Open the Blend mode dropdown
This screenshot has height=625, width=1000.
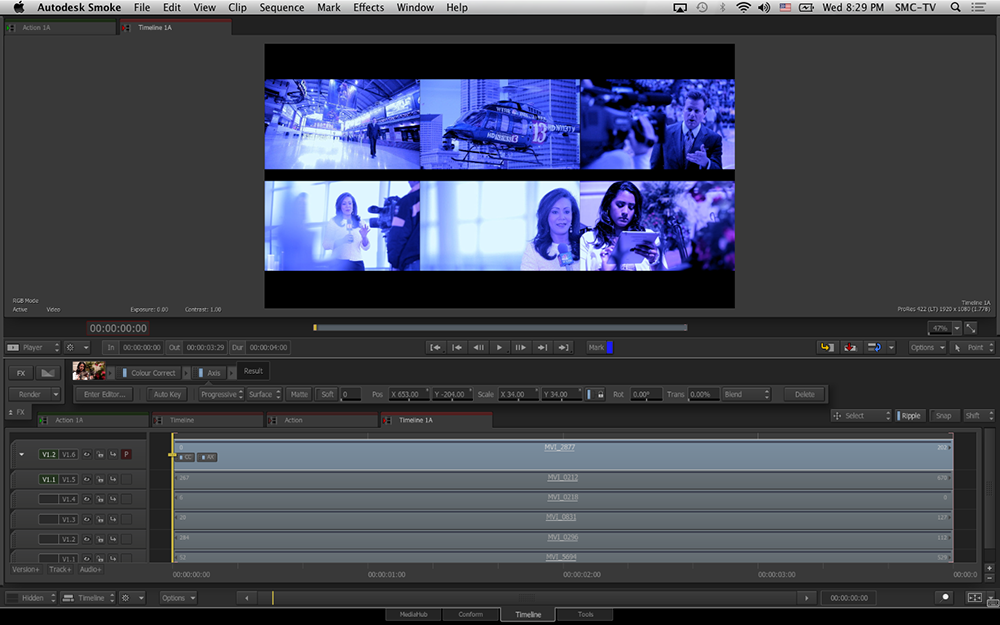pos(746,394)
